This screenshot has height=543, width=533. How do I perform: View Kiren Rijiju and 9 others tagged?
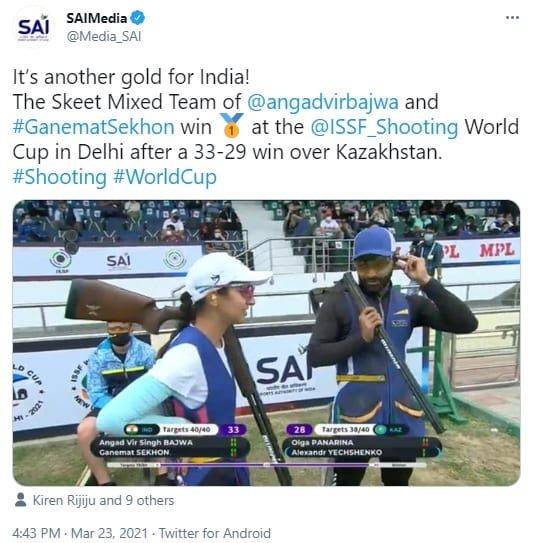pos(103,500)
